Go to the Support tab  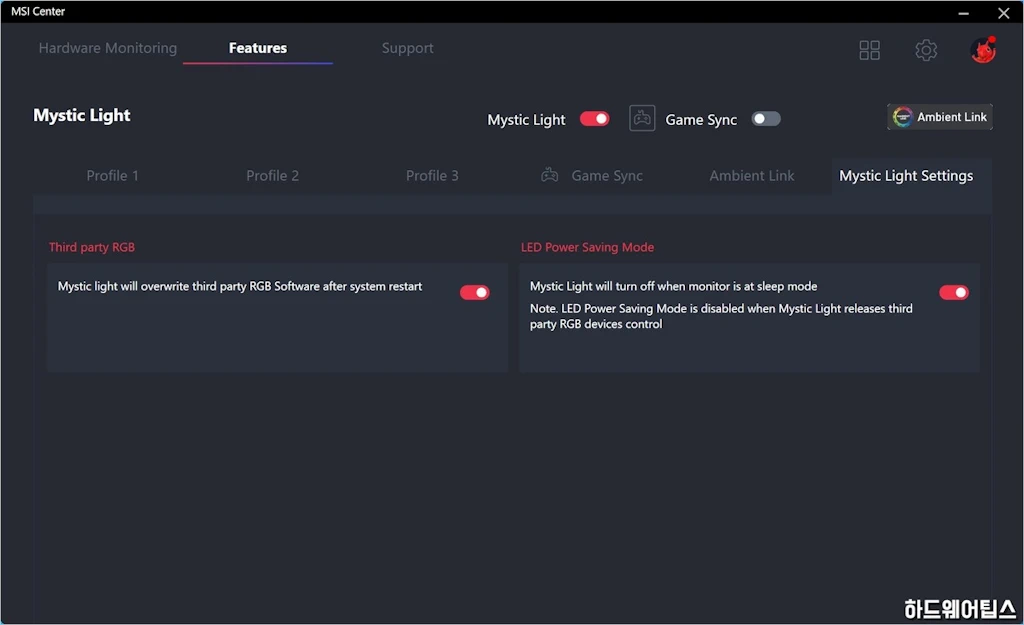(408, 48)
